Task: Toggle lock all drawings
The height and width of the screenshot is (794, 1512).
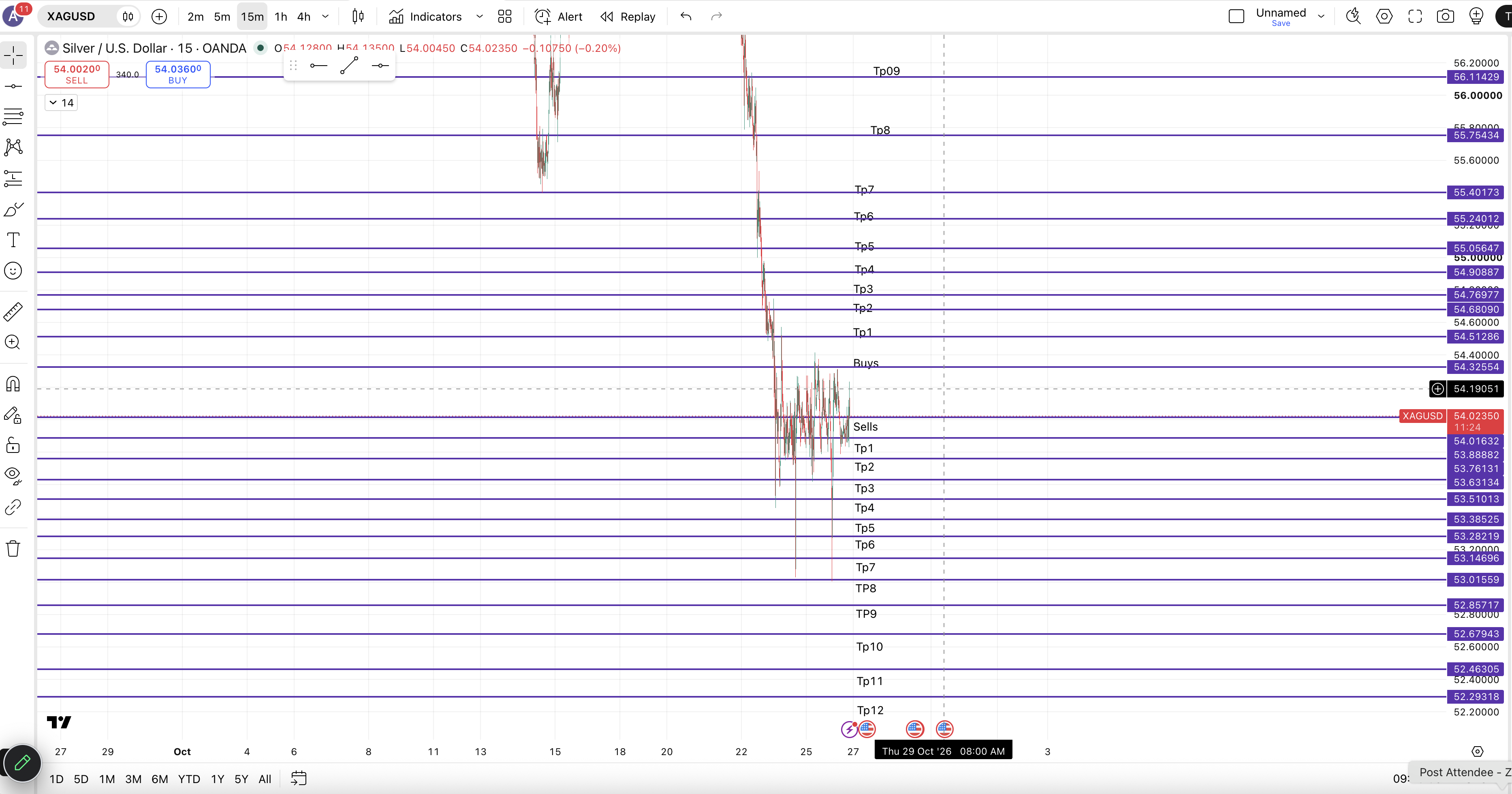Action: click(x=13, y=446)
